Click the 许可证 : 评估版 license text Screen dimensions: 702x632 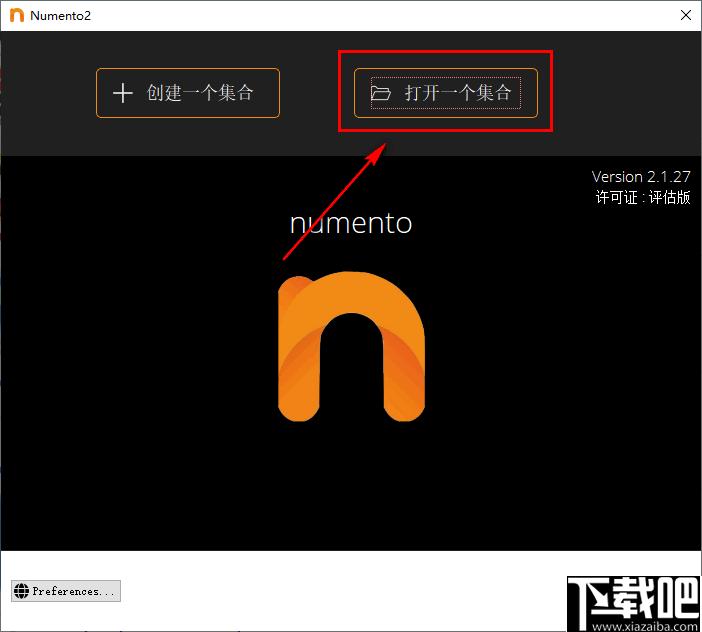(643, 197)
